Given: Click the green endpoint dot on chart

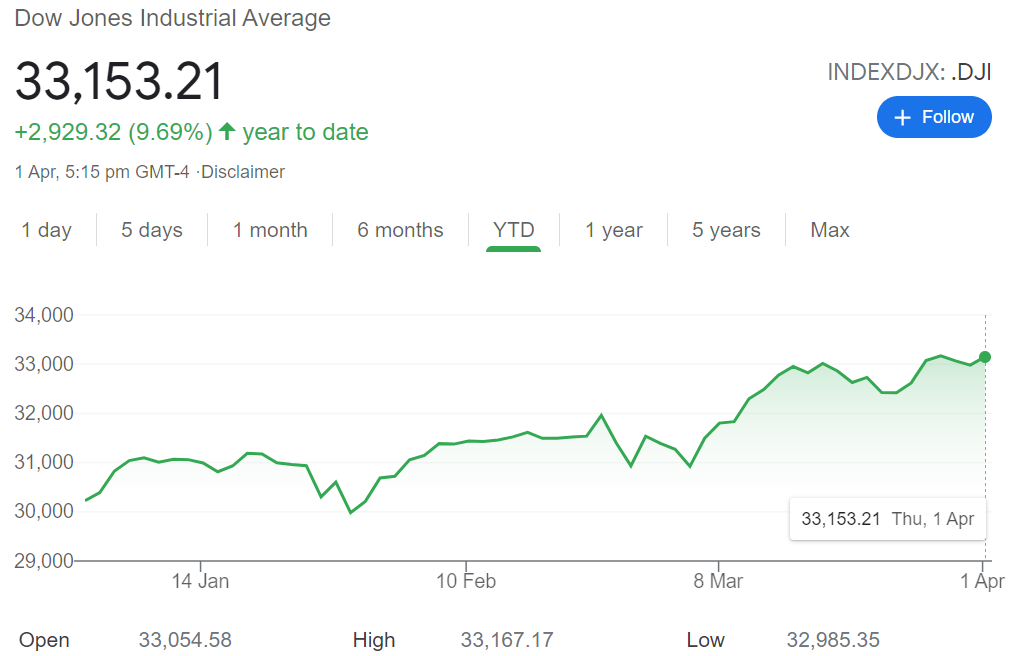Looking at the screenshot, I should [985, 357].
